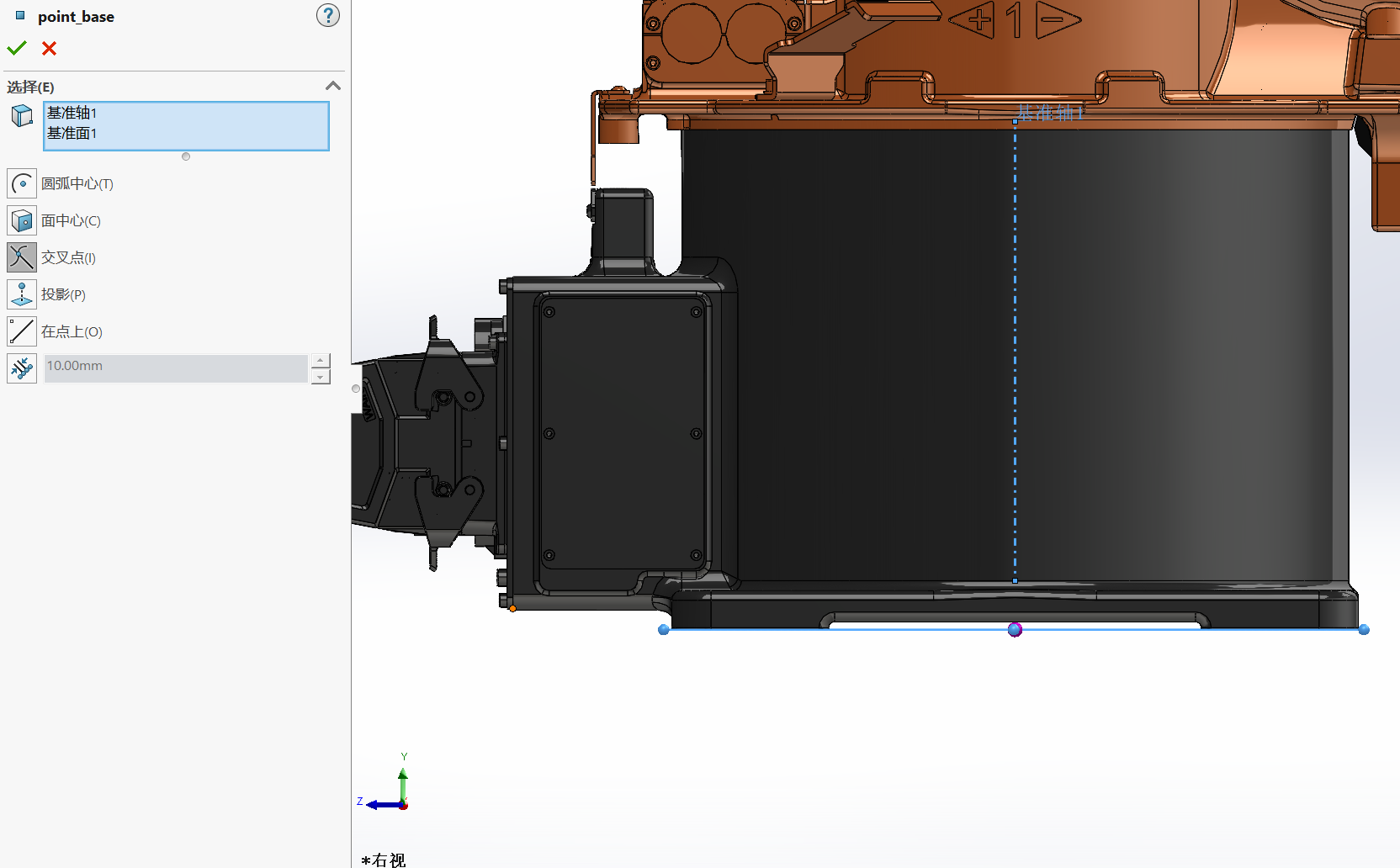Confirm the point with the green checkmark
Screen dimensions: 1400x868
(x=17, y=49)
